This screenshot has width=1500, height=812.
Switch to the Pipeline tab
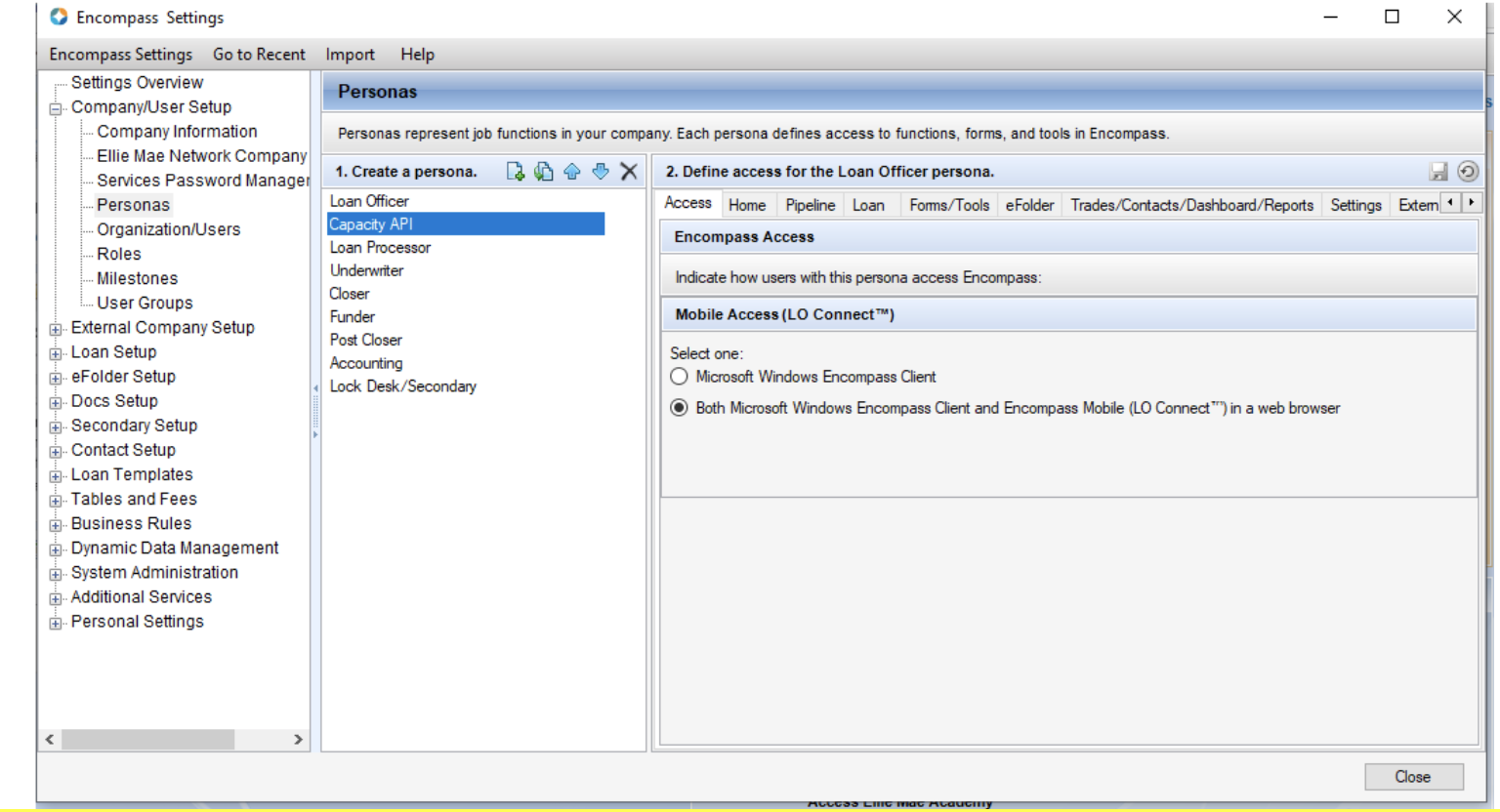coord(811,205)
